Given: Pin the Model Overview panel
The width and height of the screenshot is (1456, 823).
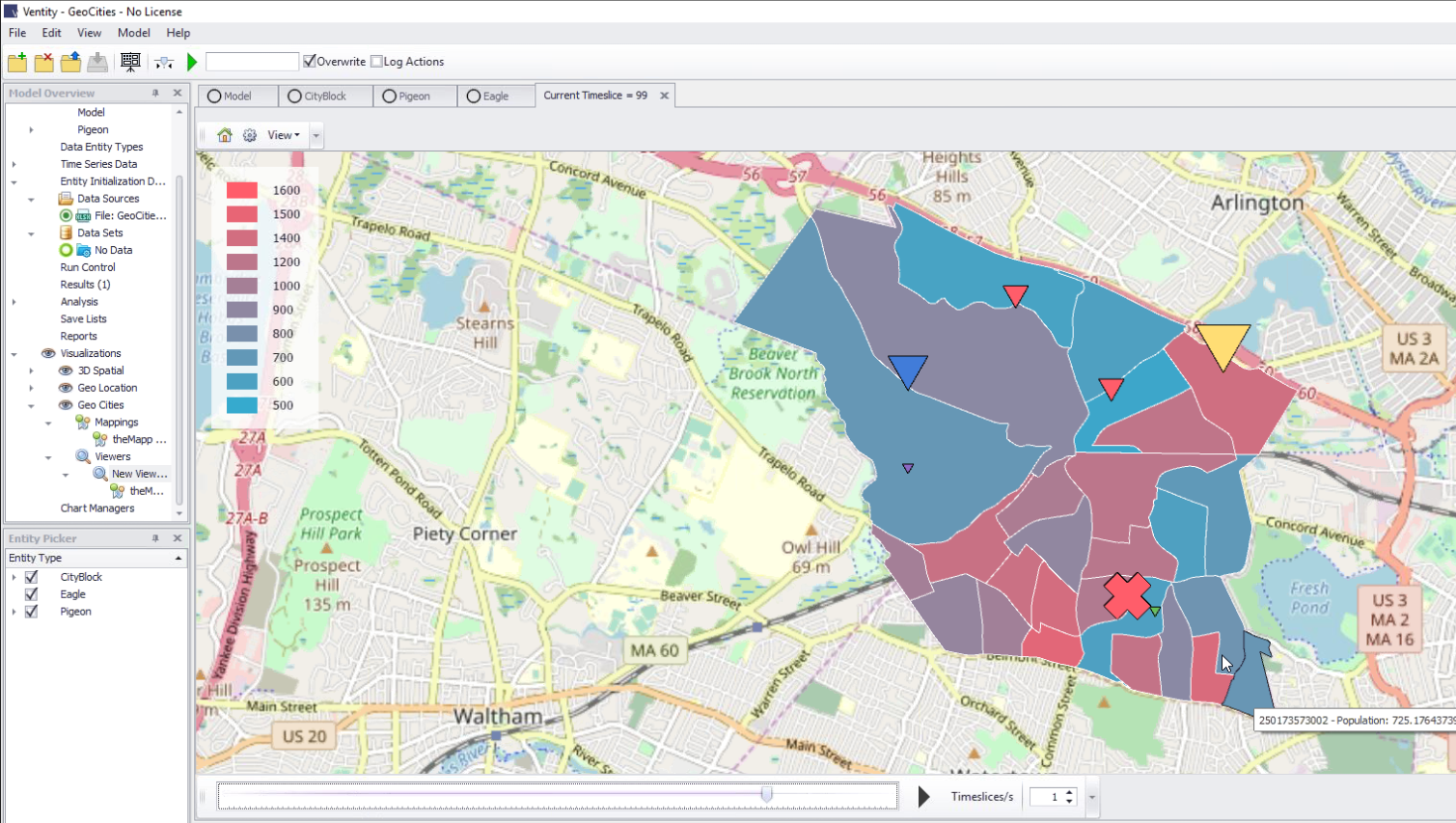Looking at the screenshot, I should pos(155,94).
